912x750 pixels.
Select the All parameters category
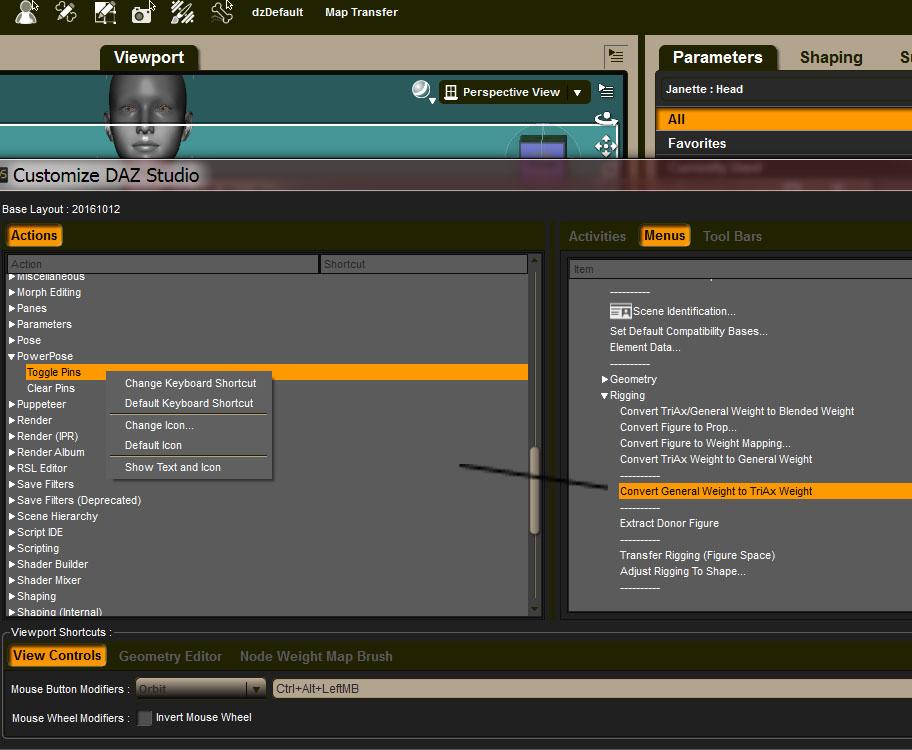[x=783, y=119]
